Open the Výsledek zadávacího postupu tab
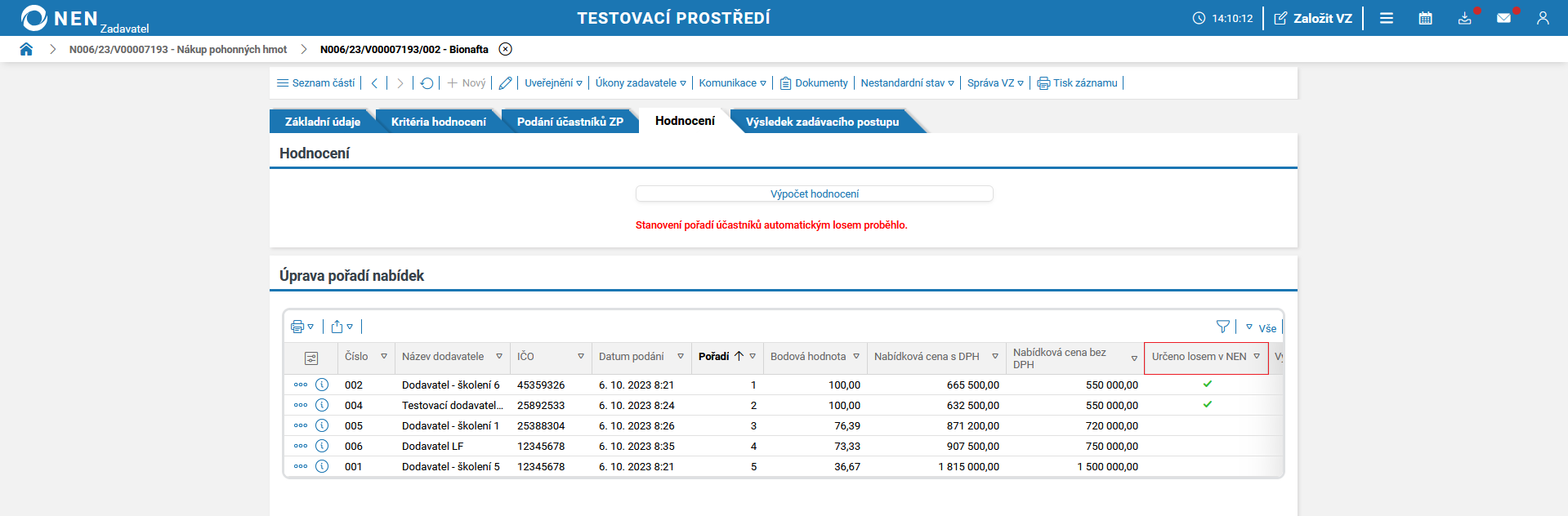 [x=822, y=122]
